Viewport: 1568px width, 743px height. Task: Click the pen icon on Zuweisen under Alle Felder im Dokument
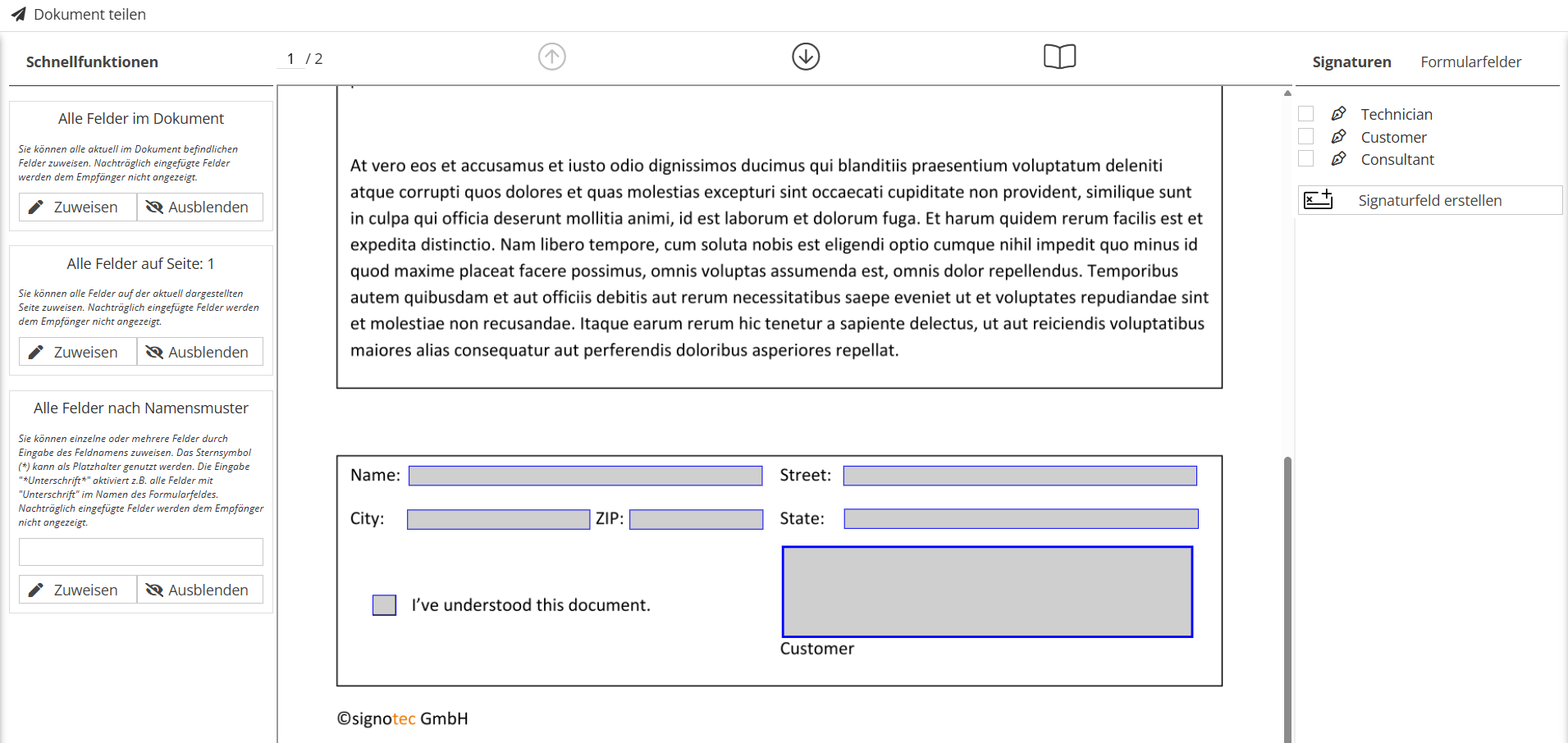pos(34,207)
